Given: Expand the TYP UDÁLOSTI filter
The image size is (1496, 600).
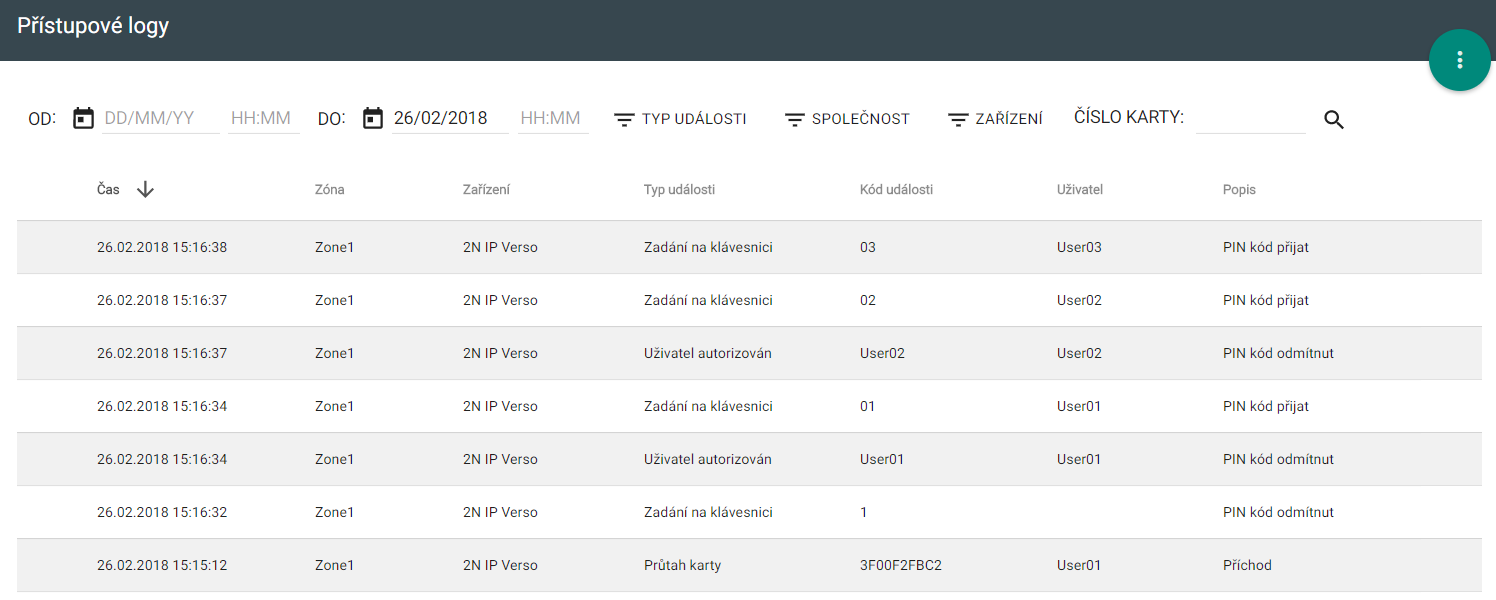Looking at the screenshot, I should tap(680, 119).
